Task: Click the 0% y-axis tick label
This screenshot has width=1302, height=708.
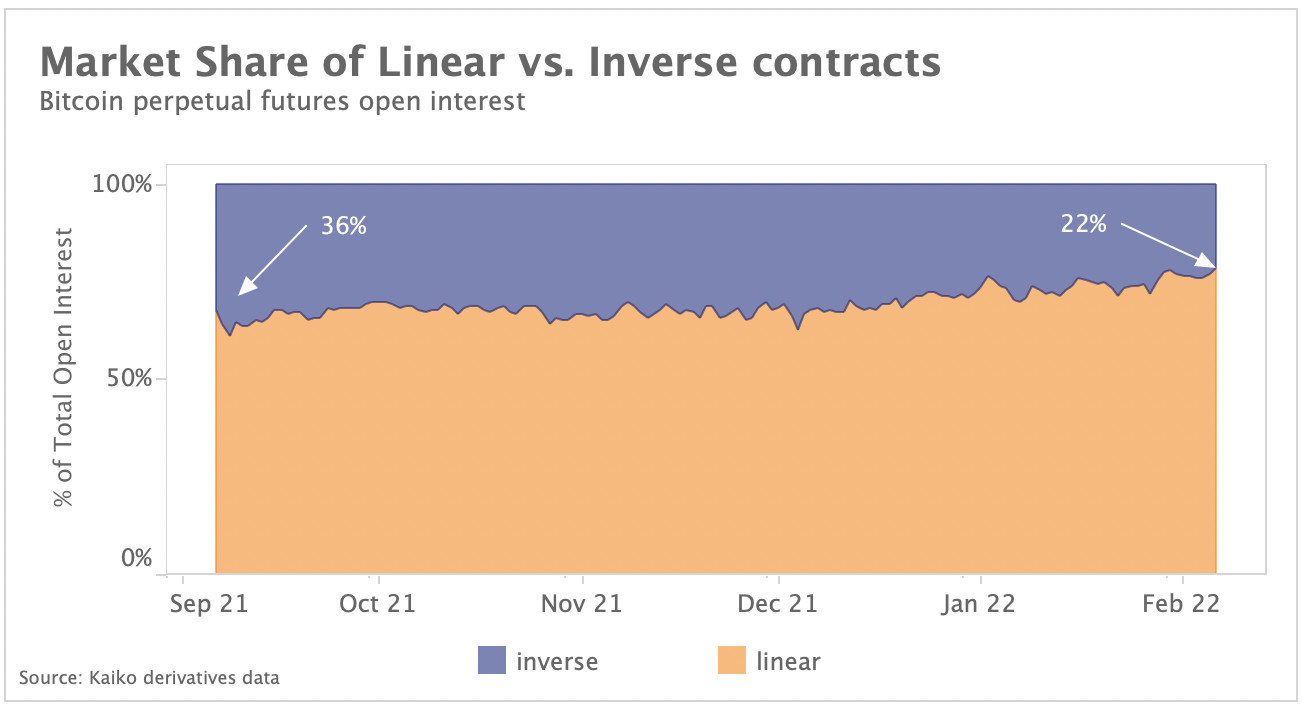Action: tap(135, 558)
